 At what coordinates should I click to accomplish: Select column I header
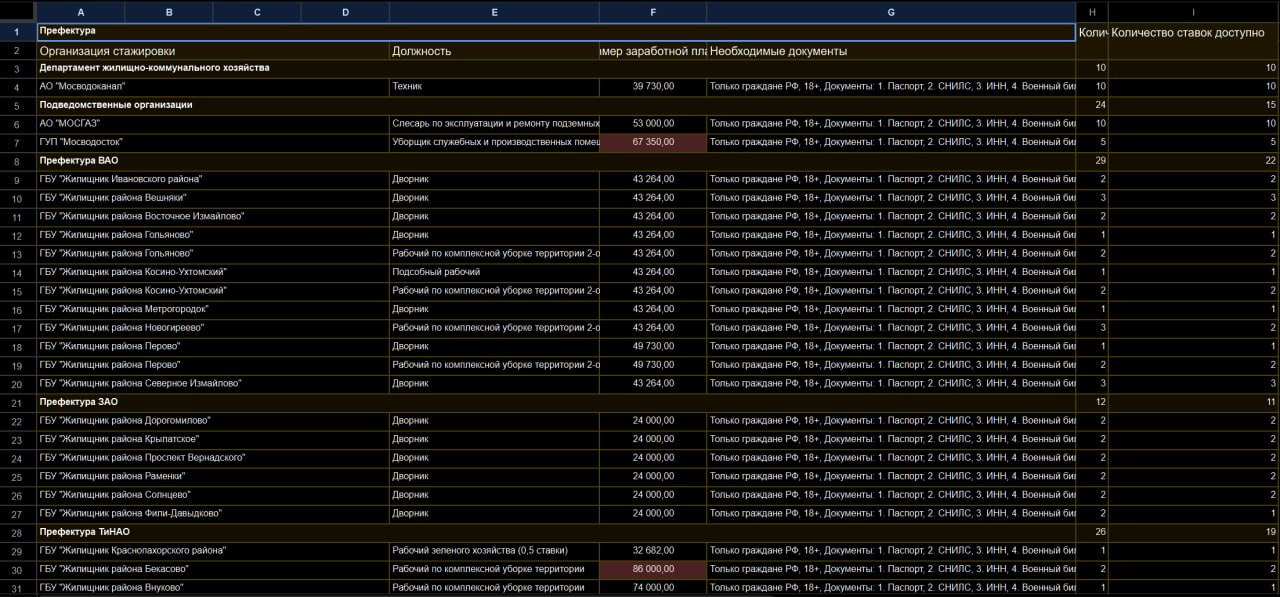point(1194,12)
